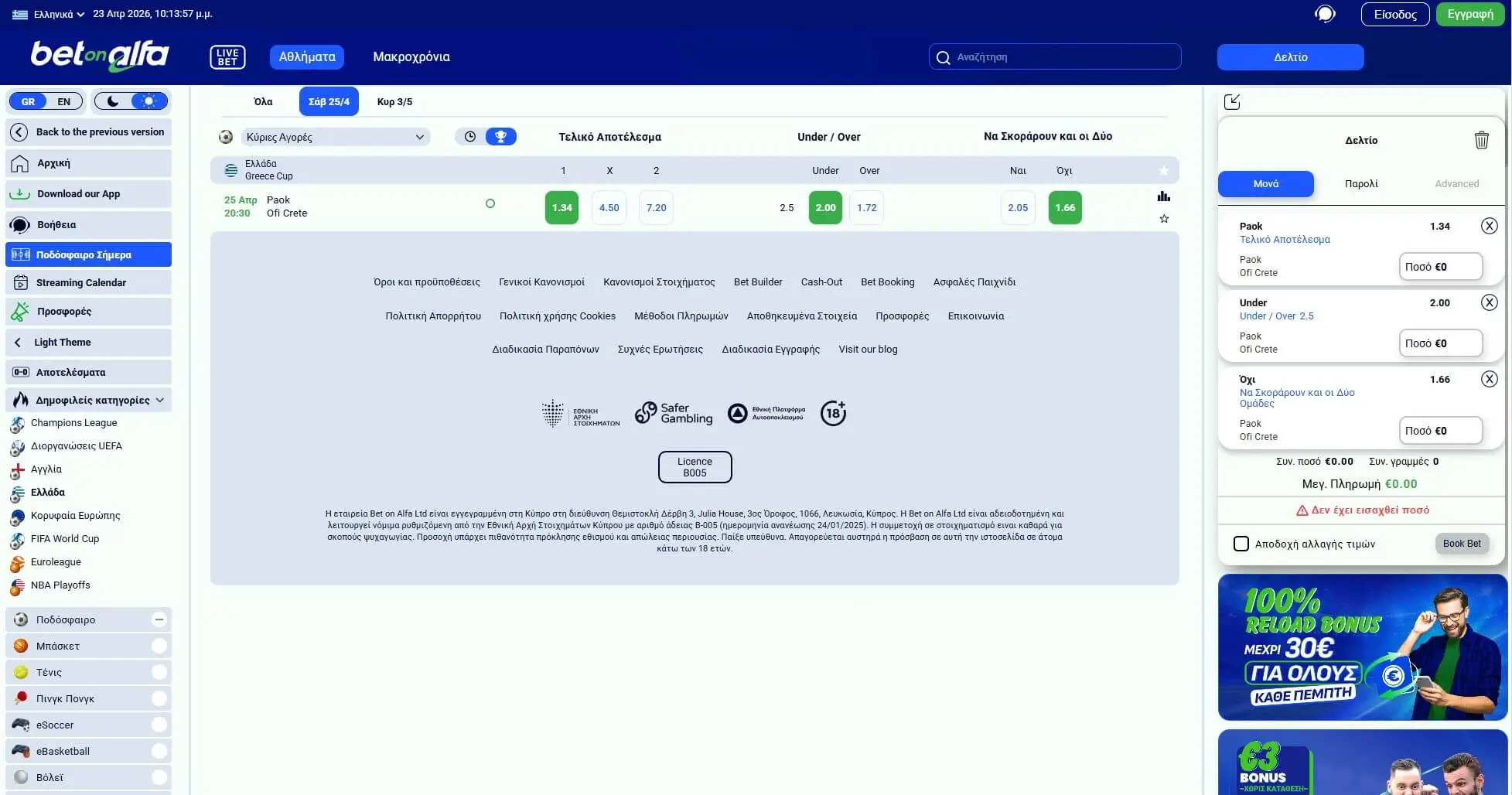
Task: Open the 100% Reload Bonus banner
Action: coord(1363,647)
